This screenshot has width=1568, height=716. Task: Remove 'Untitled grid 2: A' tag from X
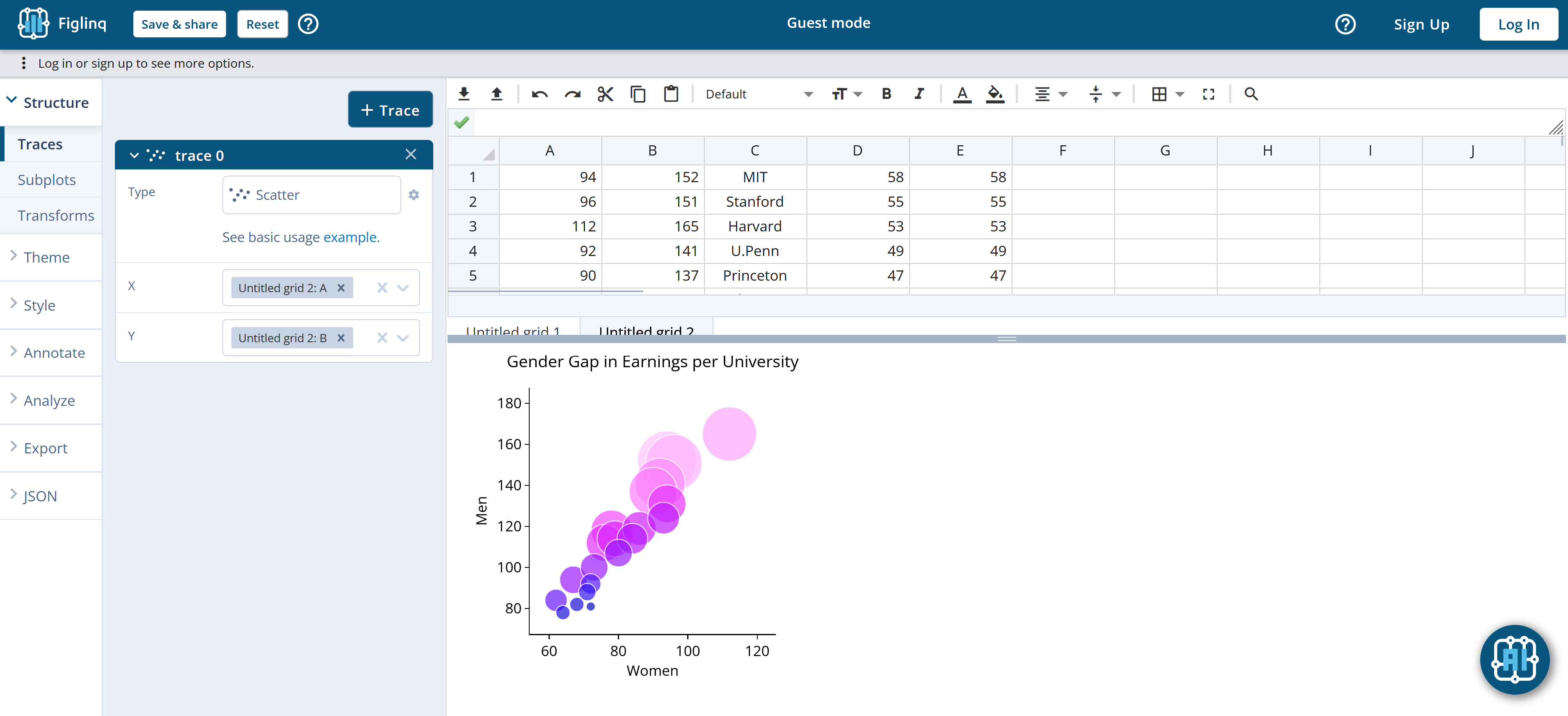341,288
